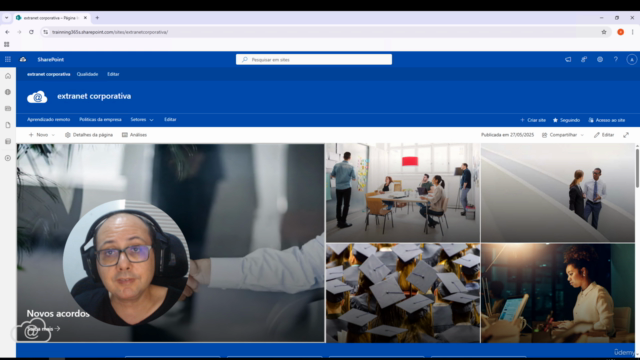Screen dimensions: 640x360
Task: Open Chrome apps grid in bookmarks bar
Action: point(7,44)
